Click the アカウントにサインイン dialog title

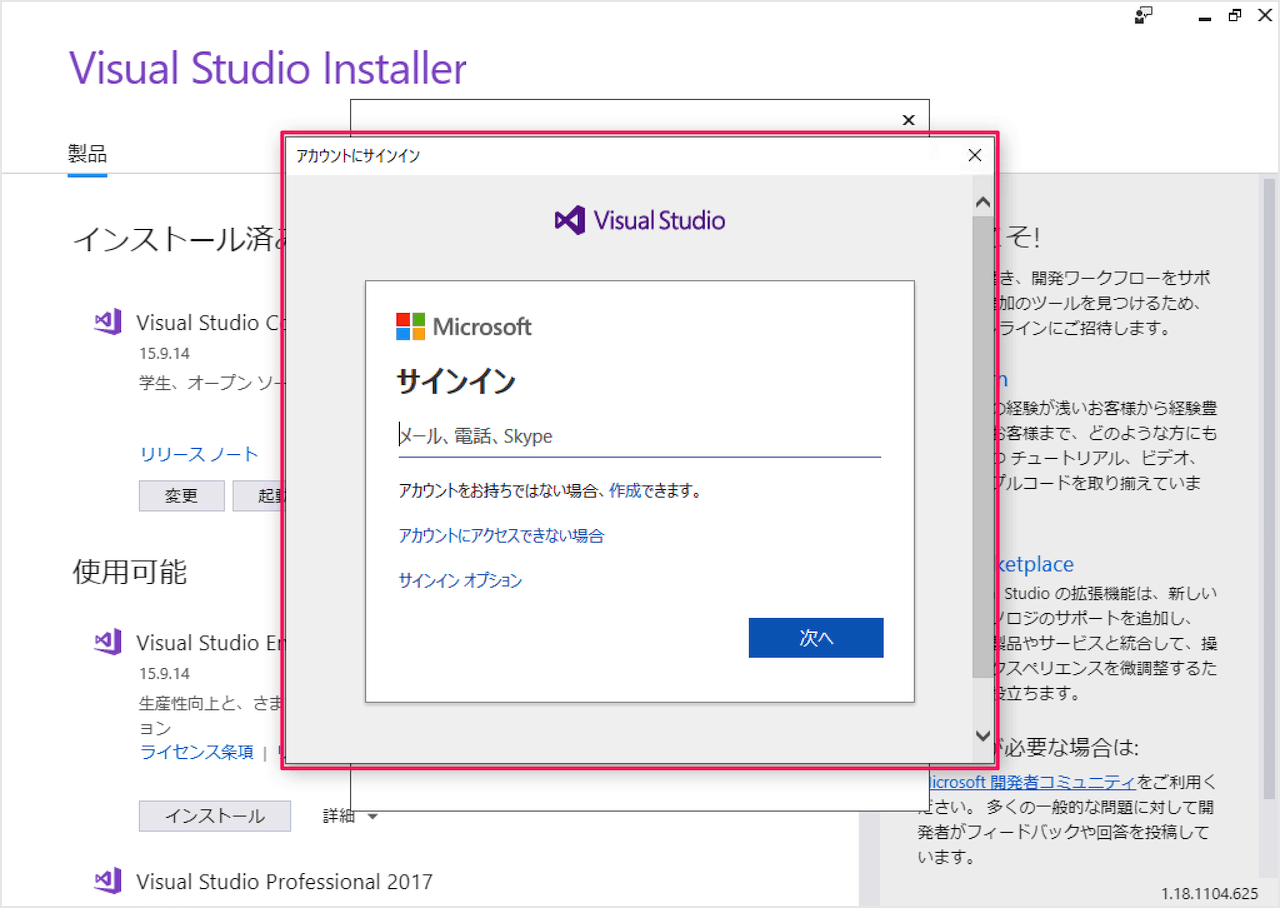[358, 156]
